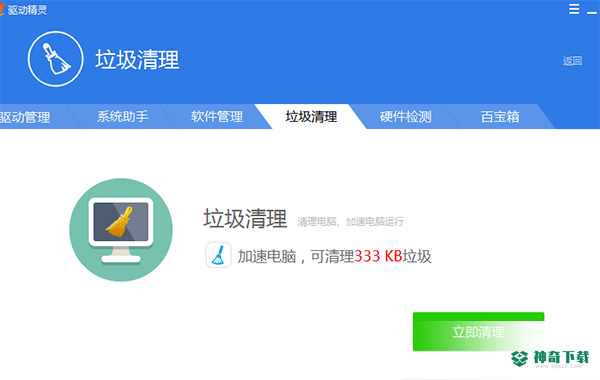
Task: Minimize the 驱动精灵 window
Action: pyautogui.click(x=592, y=12)
